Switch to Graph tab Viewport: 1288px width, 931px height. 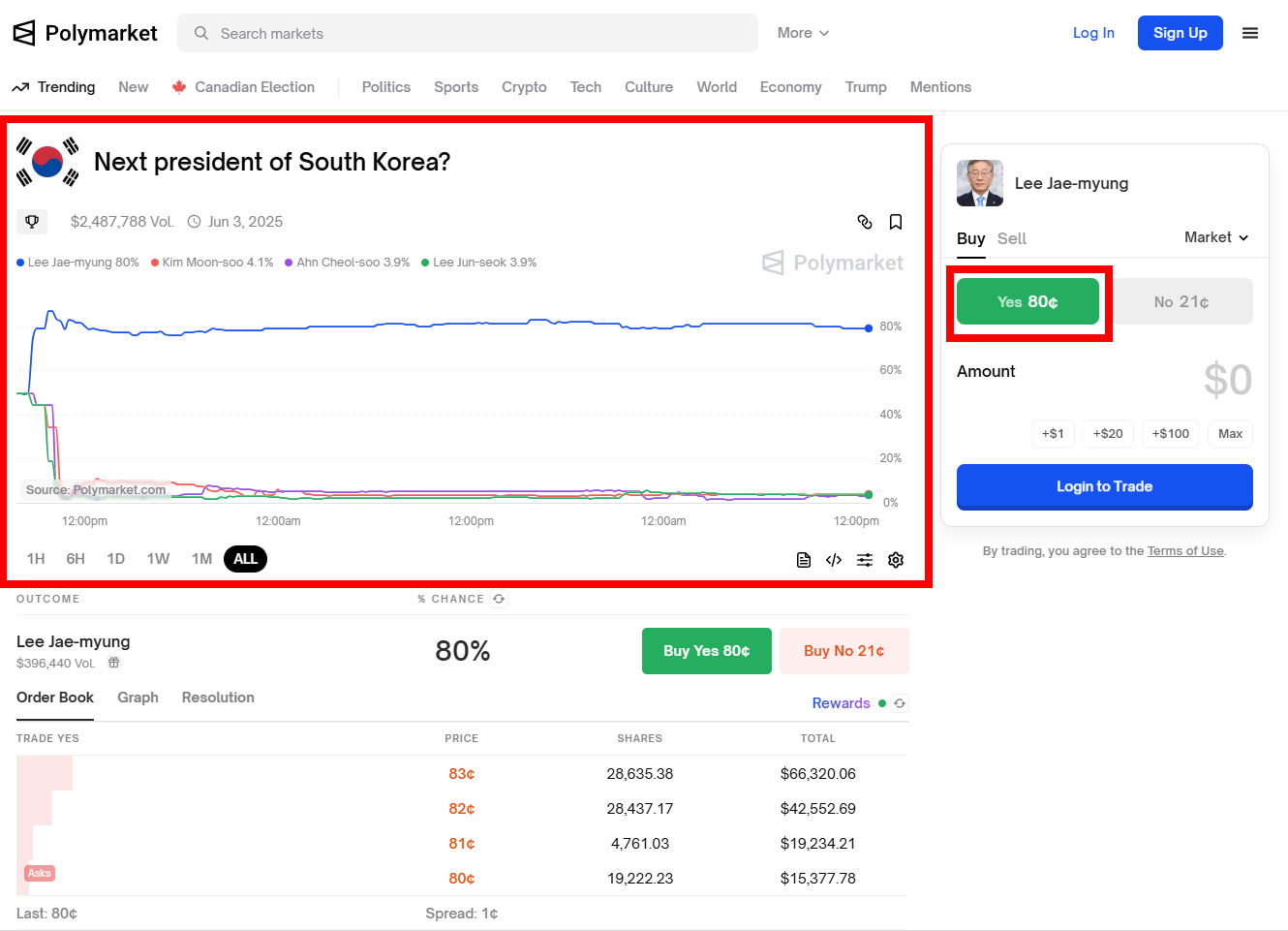point(138,698)
